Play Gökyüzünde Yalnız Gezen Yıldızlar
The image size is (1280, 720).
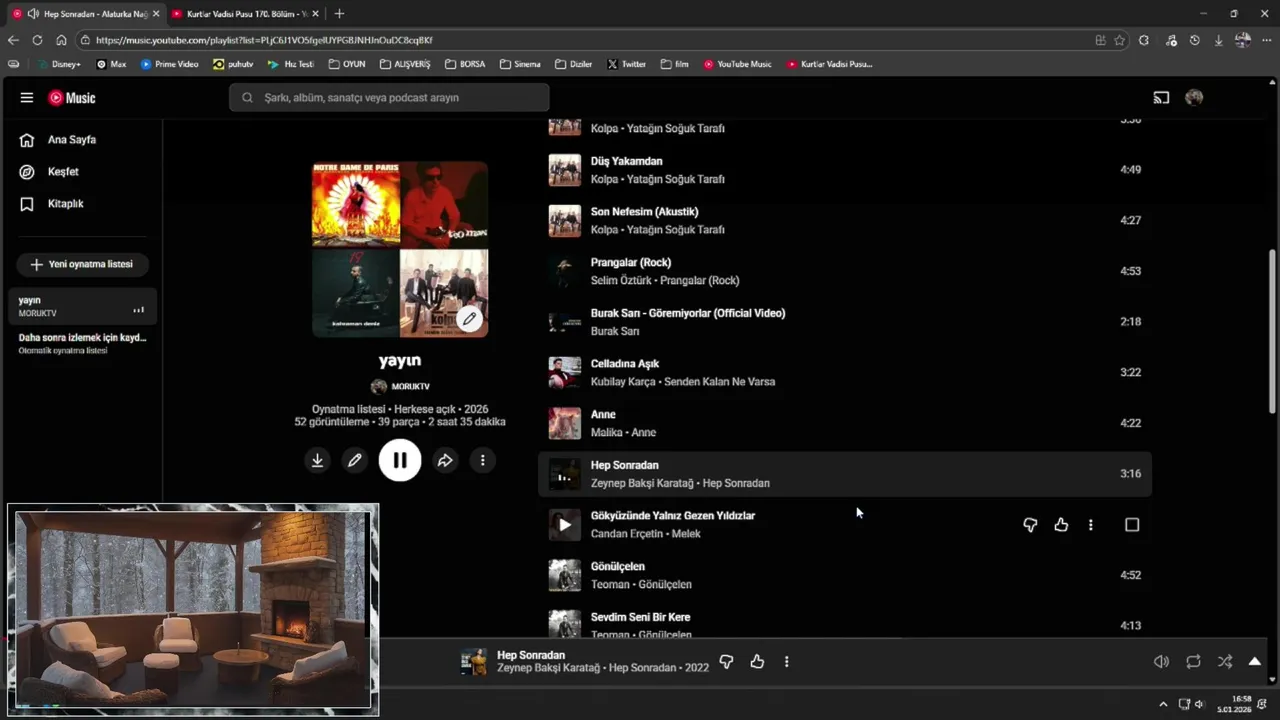[x=564, y=524]
